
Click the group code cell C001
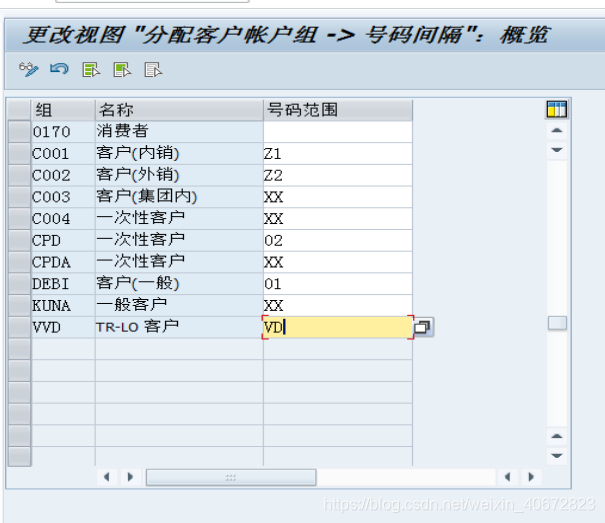[63, 154]
